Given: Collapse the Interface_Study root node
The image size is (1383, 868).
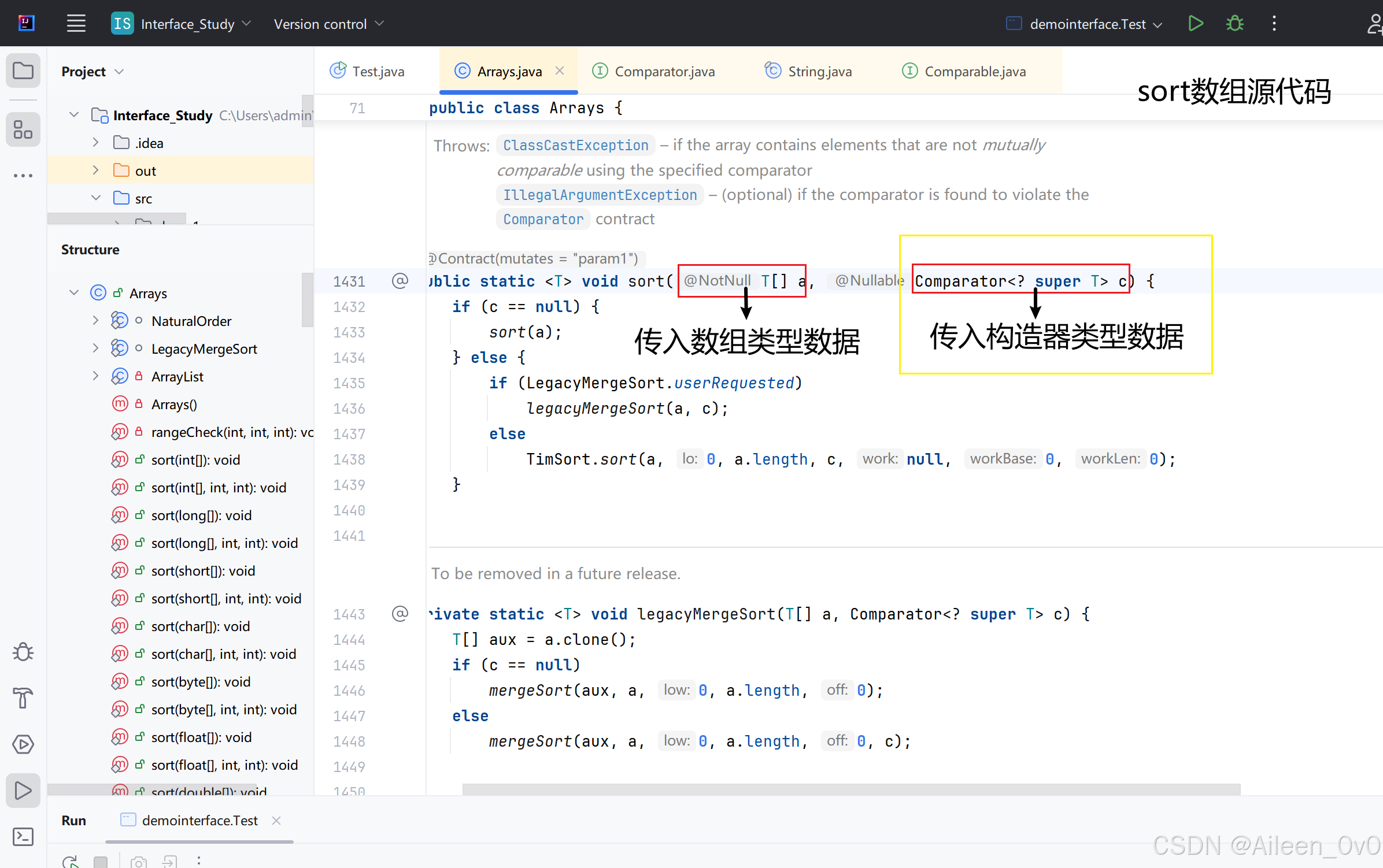Looking at the screenshot, I should (74, 114).
